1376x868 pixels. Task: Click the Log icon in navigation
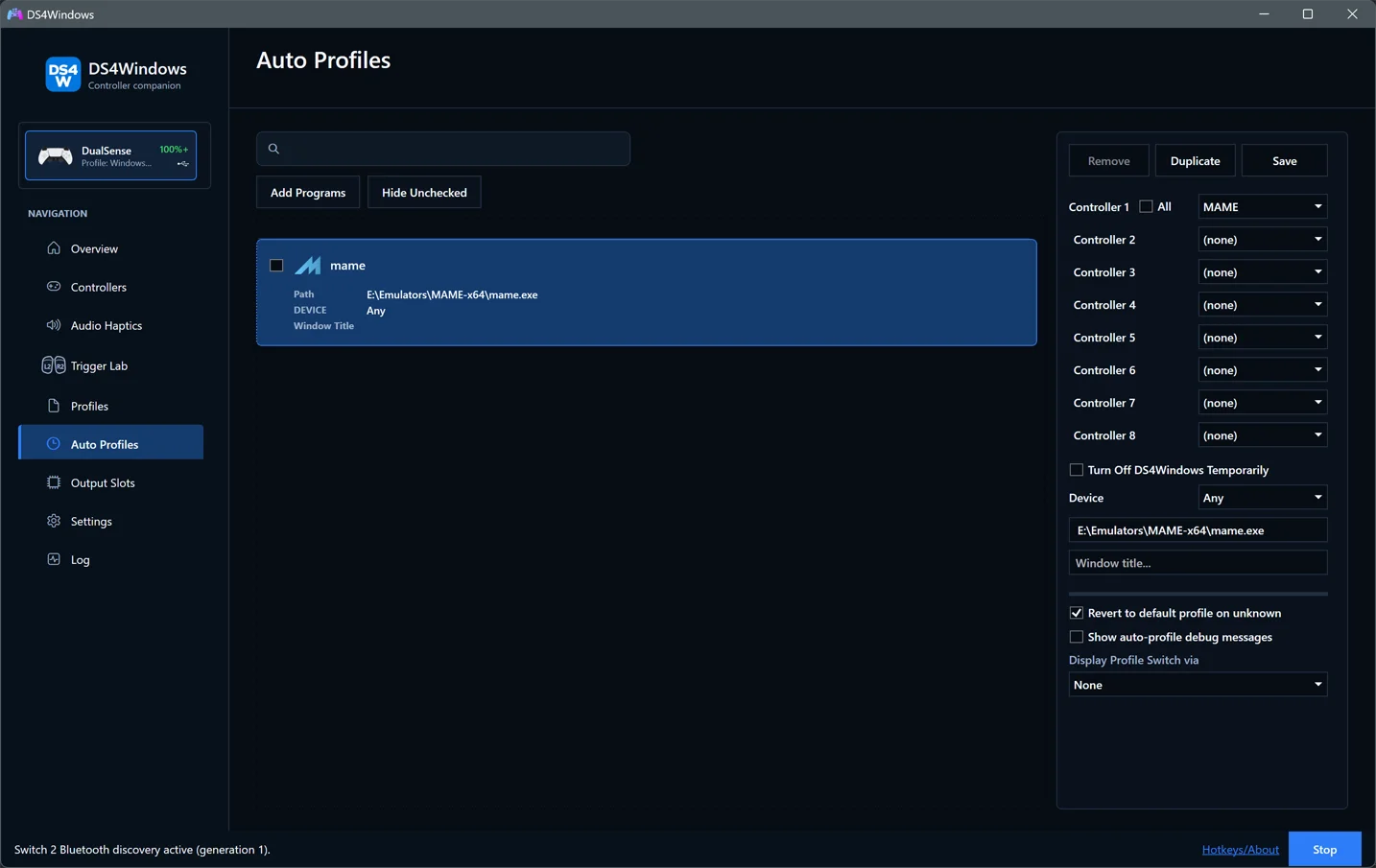click(x=54, y=559)
